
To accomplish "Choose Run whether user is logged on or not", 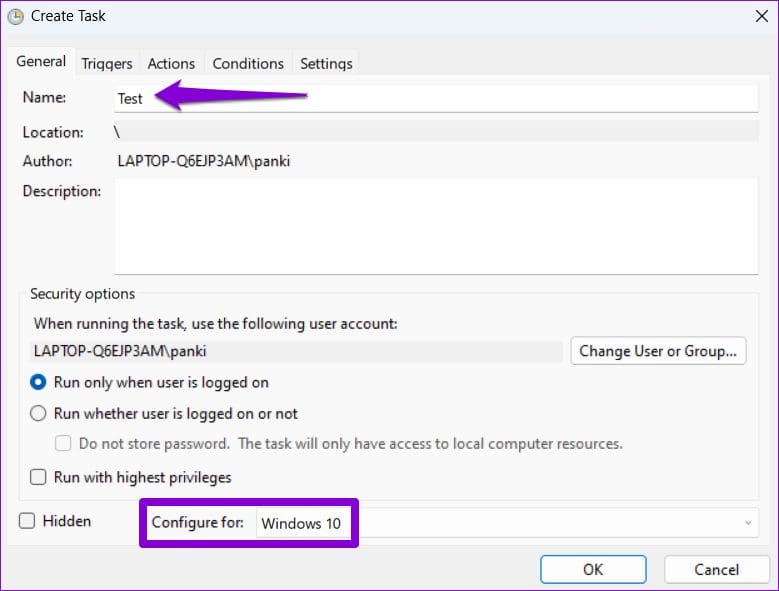I will click(39, 413).
